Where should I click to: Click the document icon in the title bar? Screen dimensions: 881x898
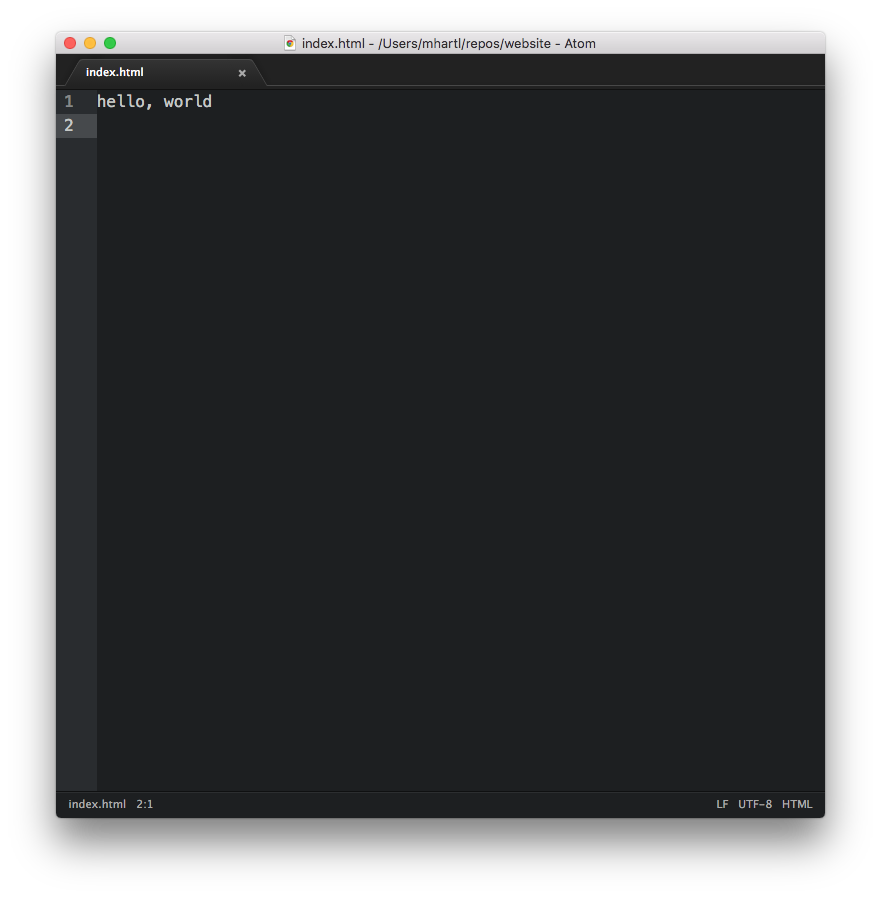(289, 43)
